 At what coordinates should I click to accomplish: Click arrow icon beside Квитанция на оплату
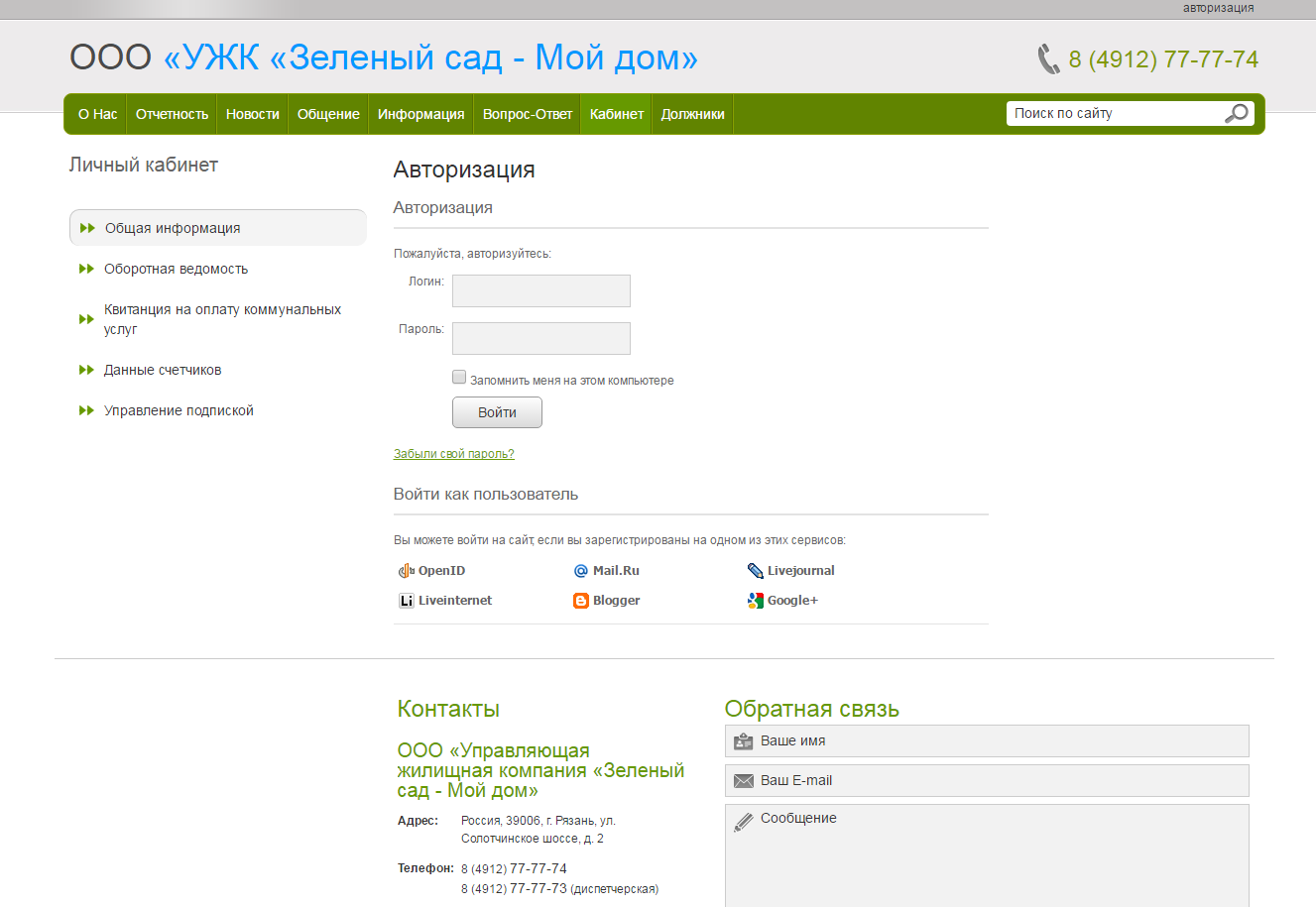tap(86, 319)
